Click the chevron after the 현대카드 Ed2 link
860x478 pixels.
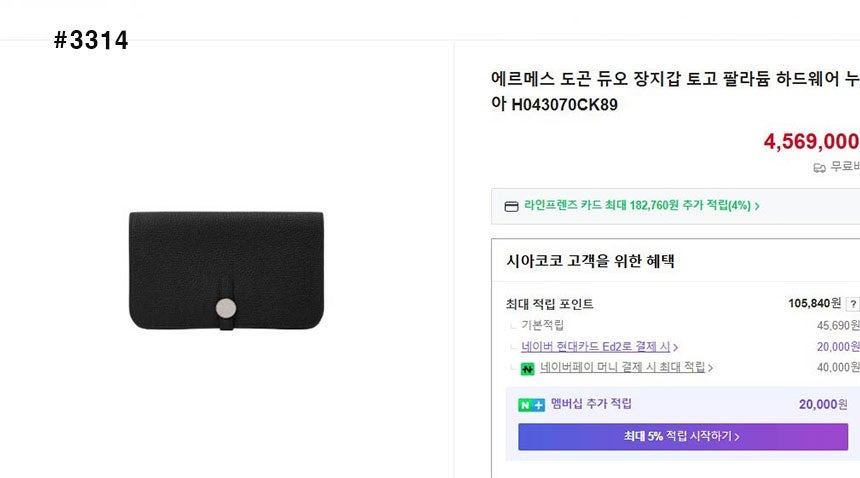[676, 347]
